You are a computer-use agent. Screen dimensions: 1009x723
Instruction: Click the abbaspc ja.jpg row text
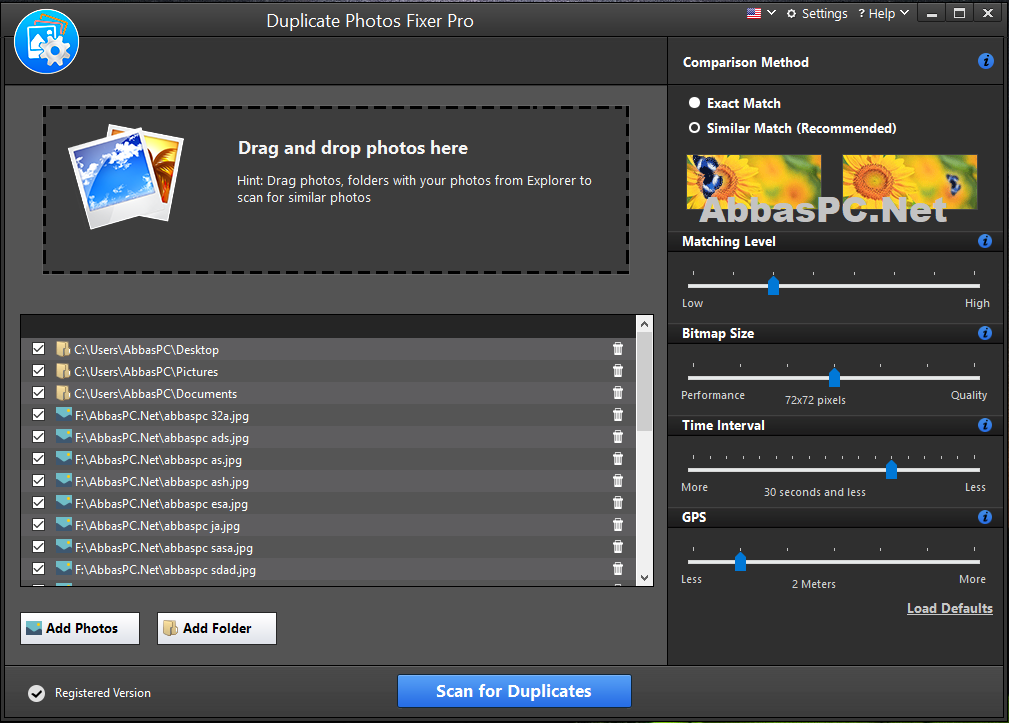click(158, 526)
